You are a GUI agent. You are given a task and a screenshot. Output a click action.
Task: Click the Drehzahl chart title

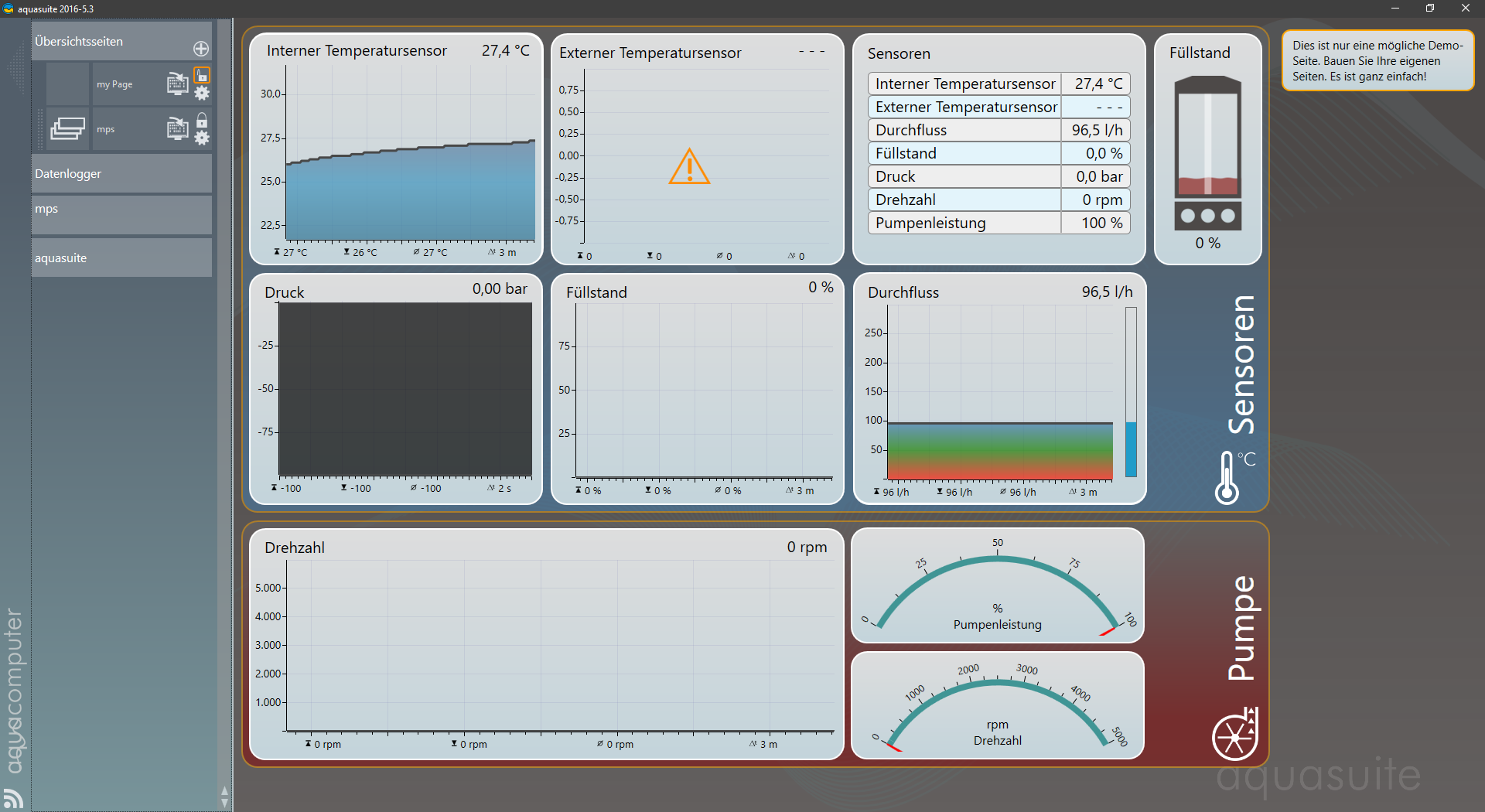(295, 548)
